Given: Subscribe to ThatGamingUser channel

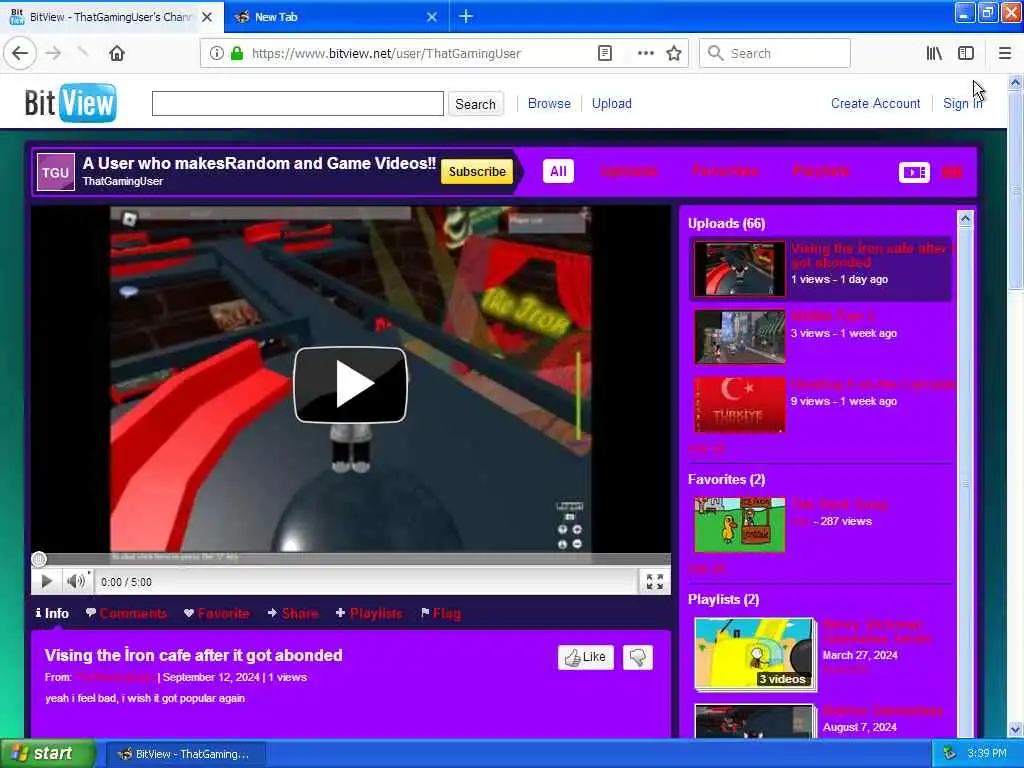Looking at the screenshot, I should coord(477,171).
